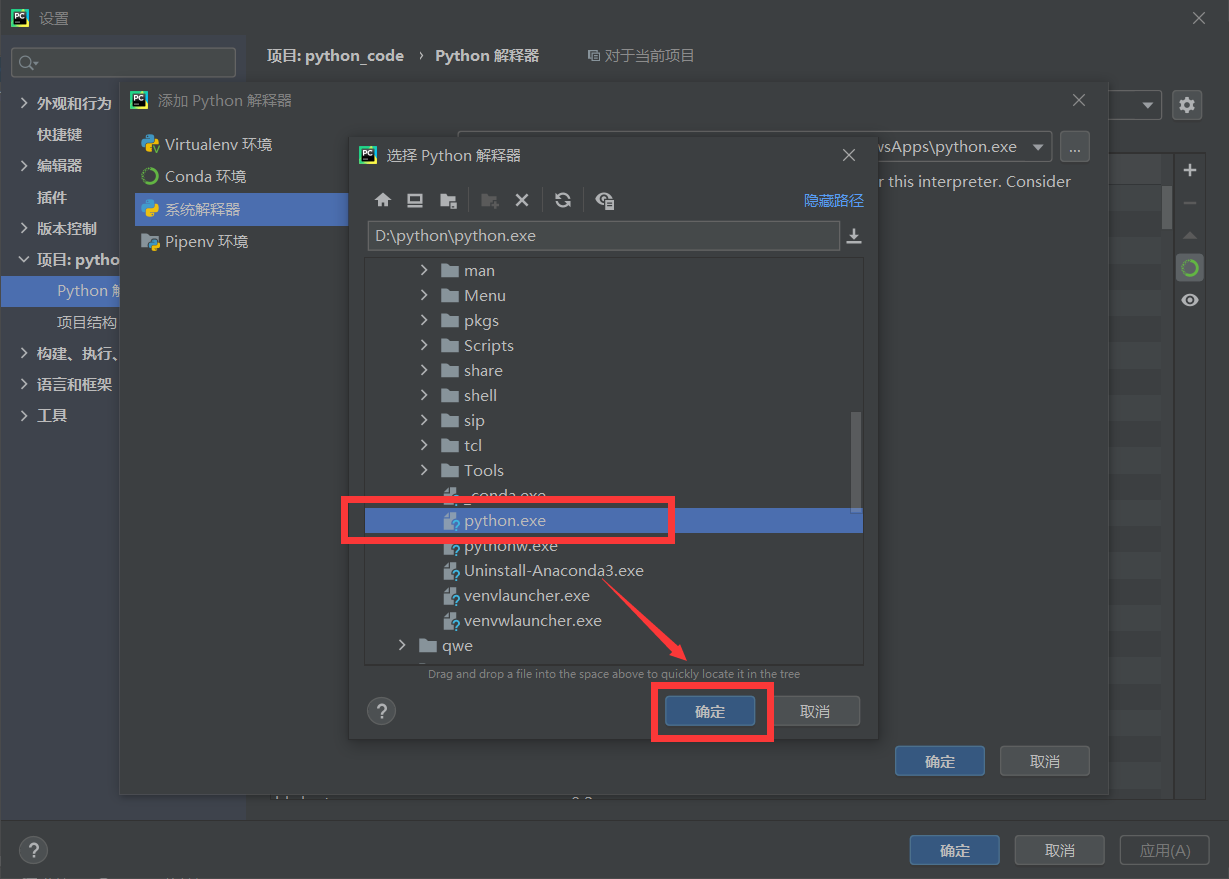Select 系统解释器 in interpreter types
1229x879 pixels.
pyautogui.click(x=241, y=209)
